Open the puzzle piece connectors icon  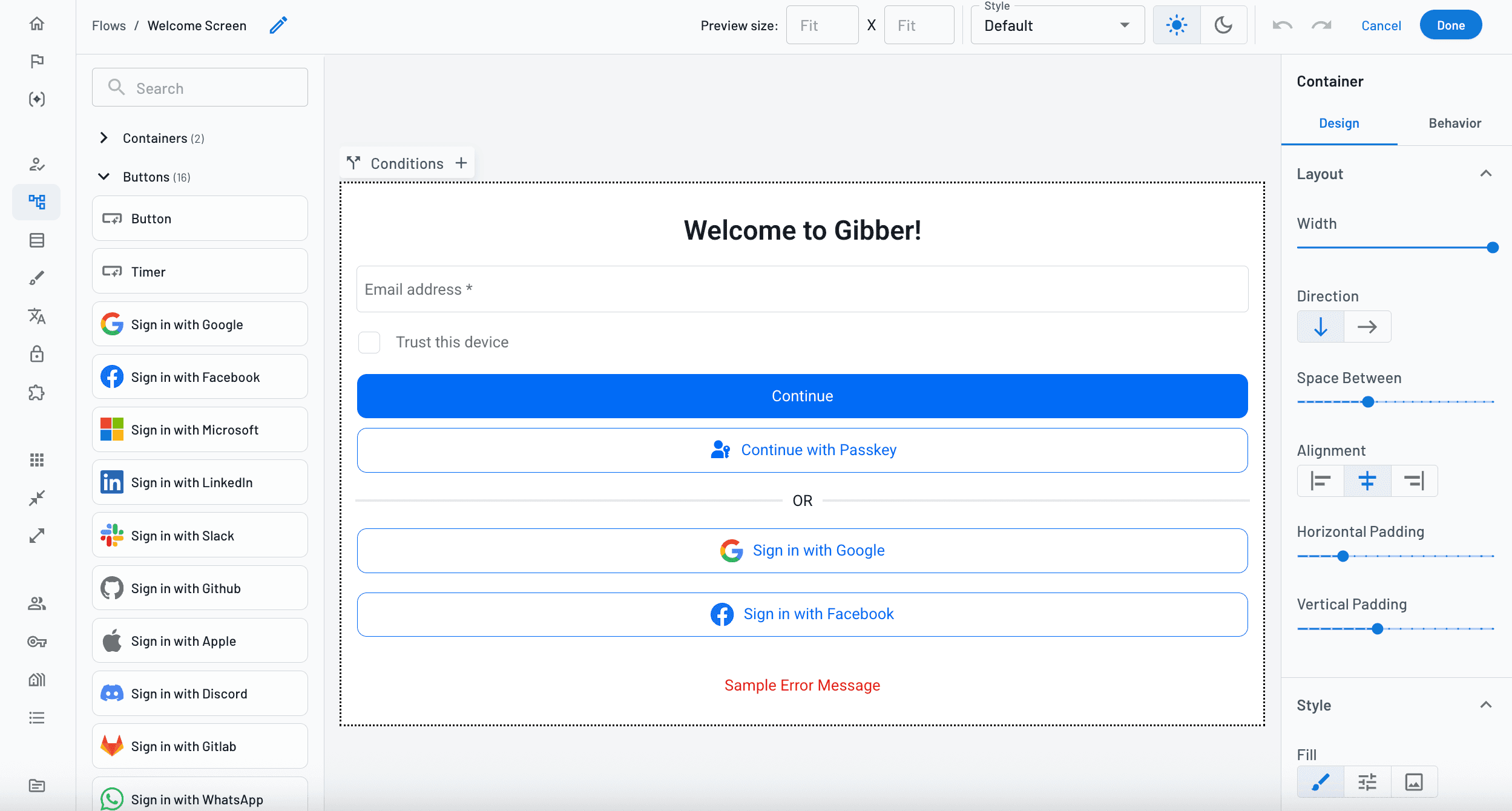pyautogui.click(x=37, y=393)
